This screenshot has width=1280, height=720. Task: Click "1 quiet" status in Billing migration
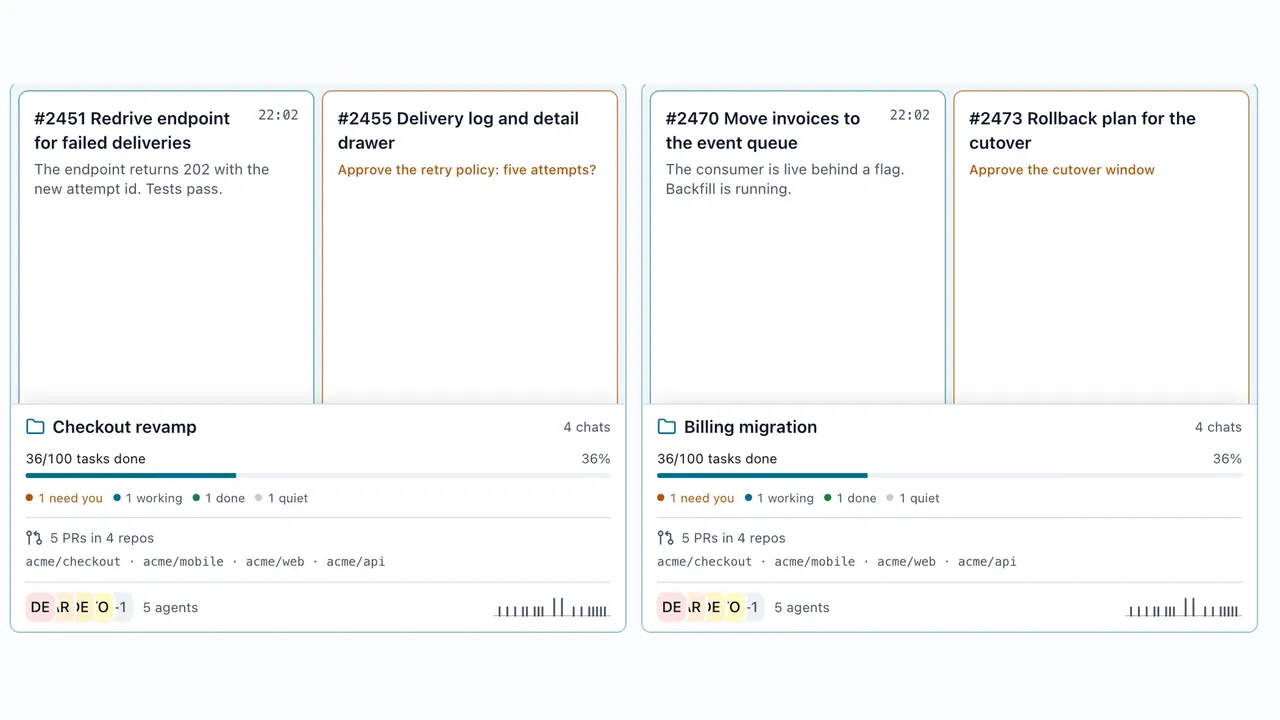[x=914, y=498]
